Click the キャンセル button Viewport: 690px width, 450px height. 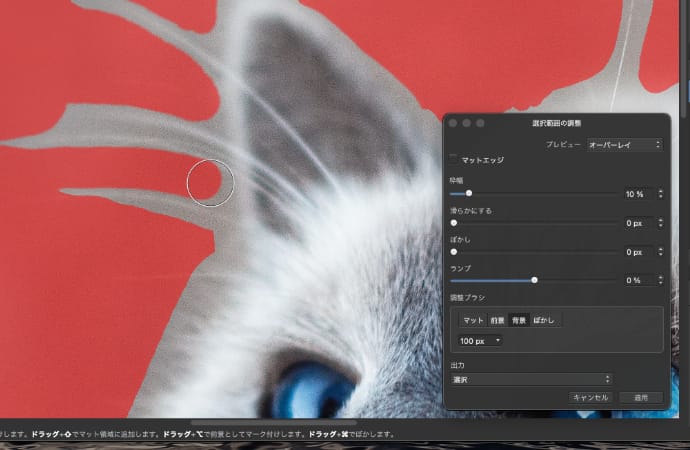point(590,397)
